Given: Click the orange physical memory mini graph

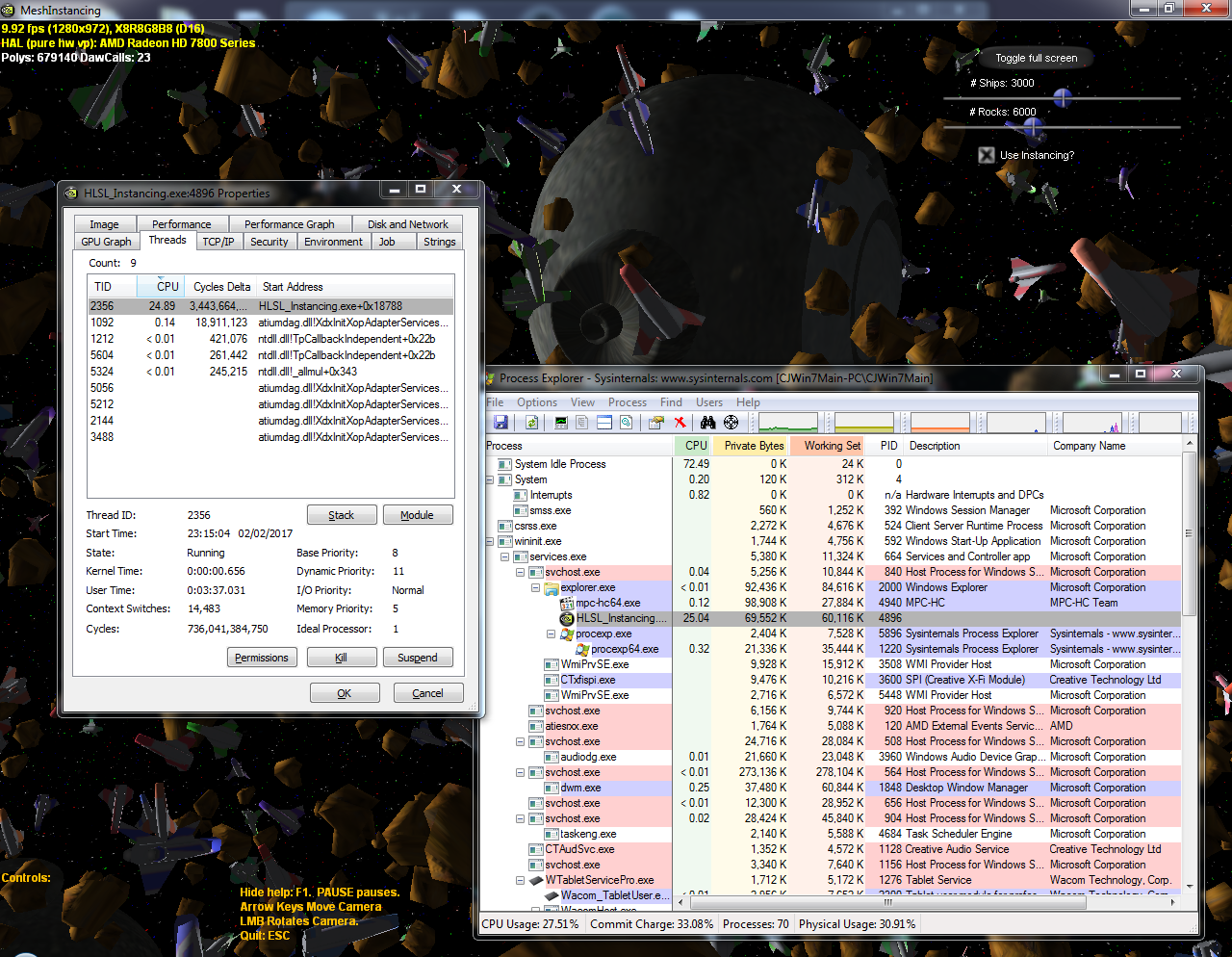Looking at the screenshot, I should pos(940,423).
